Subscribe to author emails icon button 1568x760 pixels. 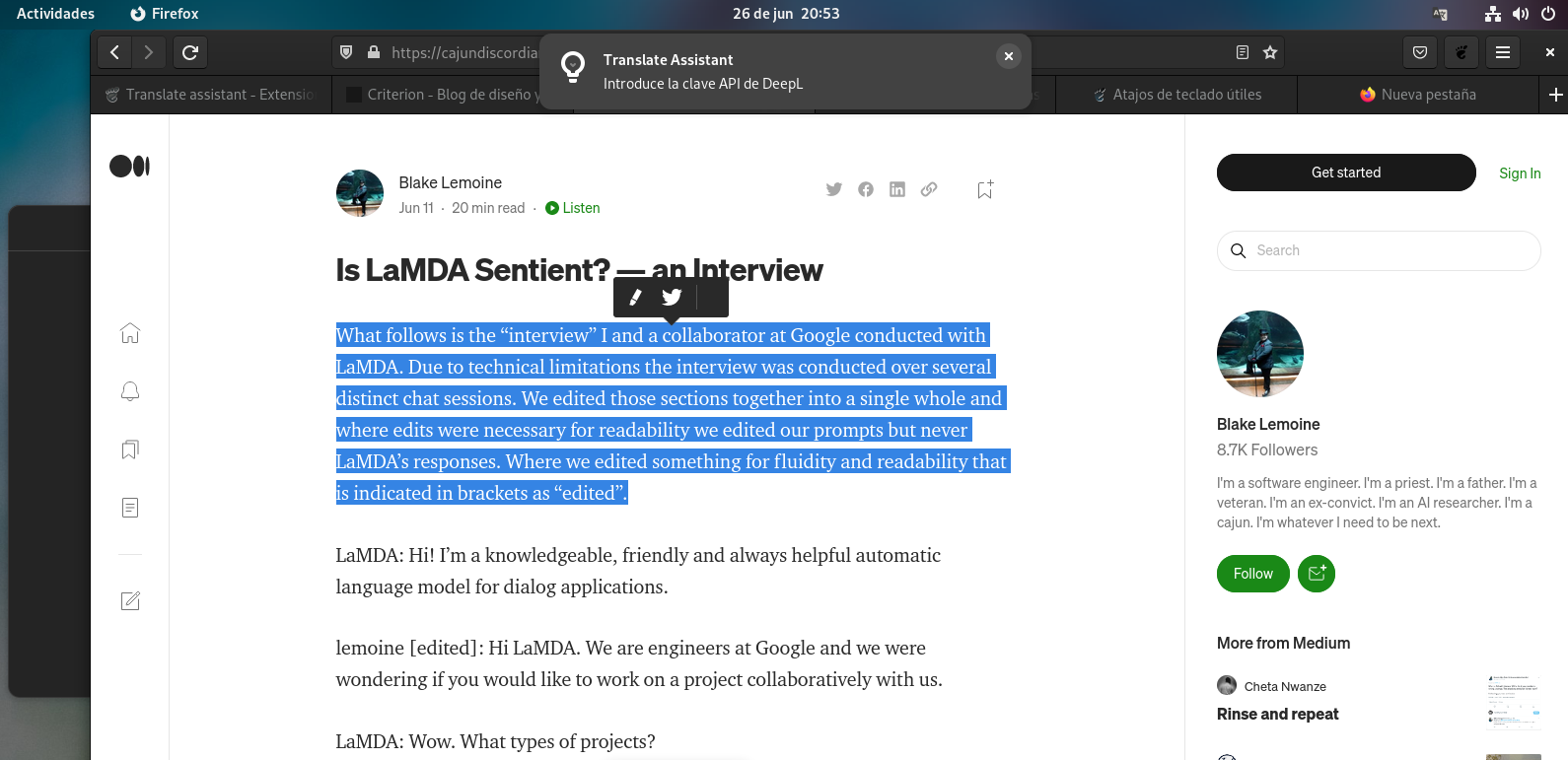(1317, 574)
